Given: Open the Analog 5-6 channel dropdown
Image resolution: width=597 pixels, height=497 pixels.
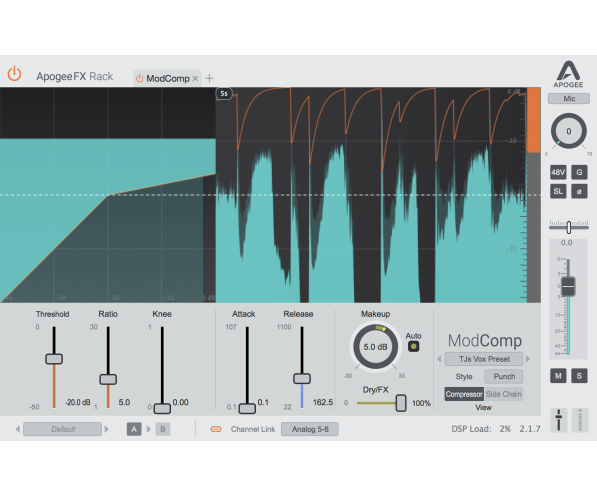Looking at the screenshot, I should coord(310,429).
